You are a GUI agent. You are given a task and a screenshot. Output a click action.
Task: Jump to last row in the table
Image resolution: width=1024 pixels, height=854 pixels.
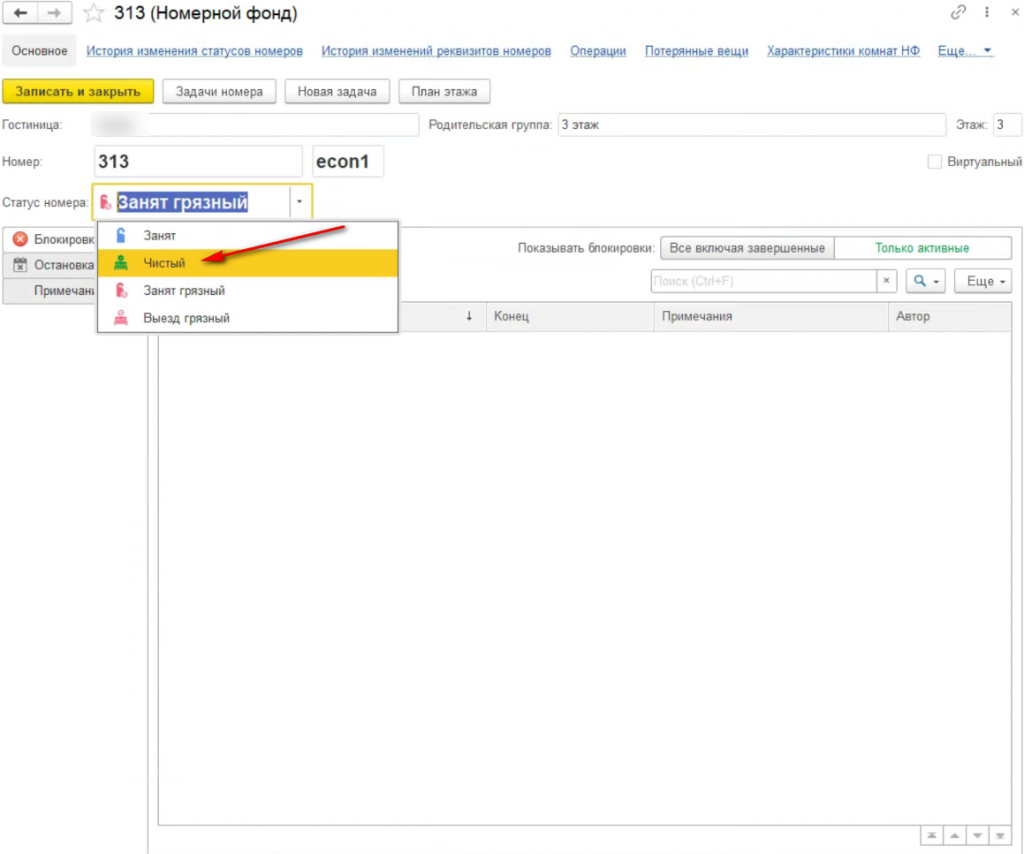pyautogui.click(x=1000, y=836)
